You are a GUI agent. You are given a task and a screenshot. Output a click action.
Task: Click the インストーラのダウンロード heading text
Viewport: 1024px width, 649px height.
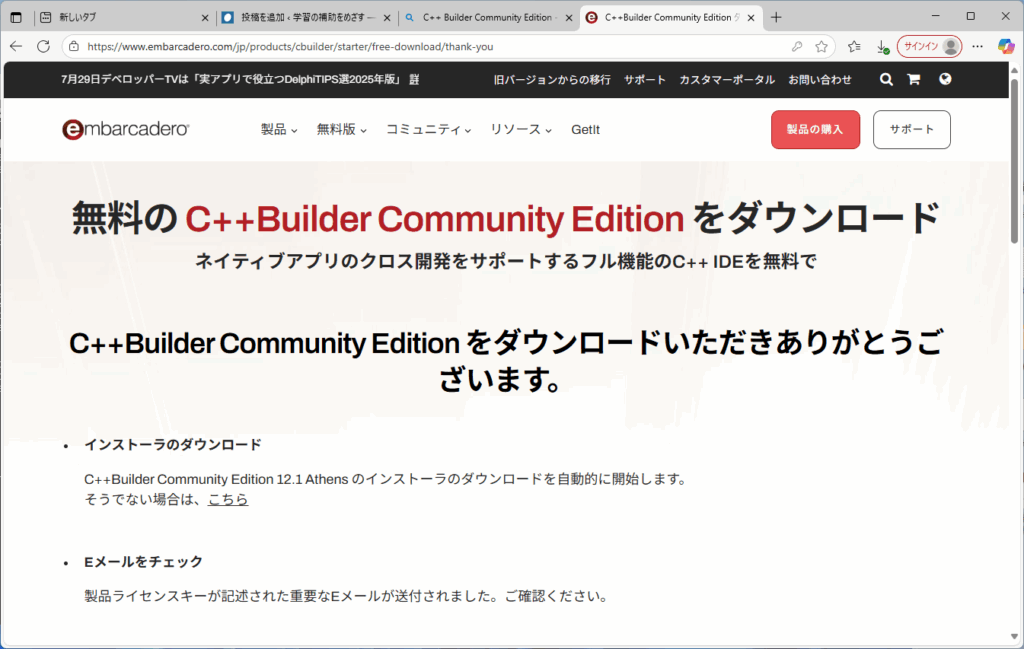[172, 445]
